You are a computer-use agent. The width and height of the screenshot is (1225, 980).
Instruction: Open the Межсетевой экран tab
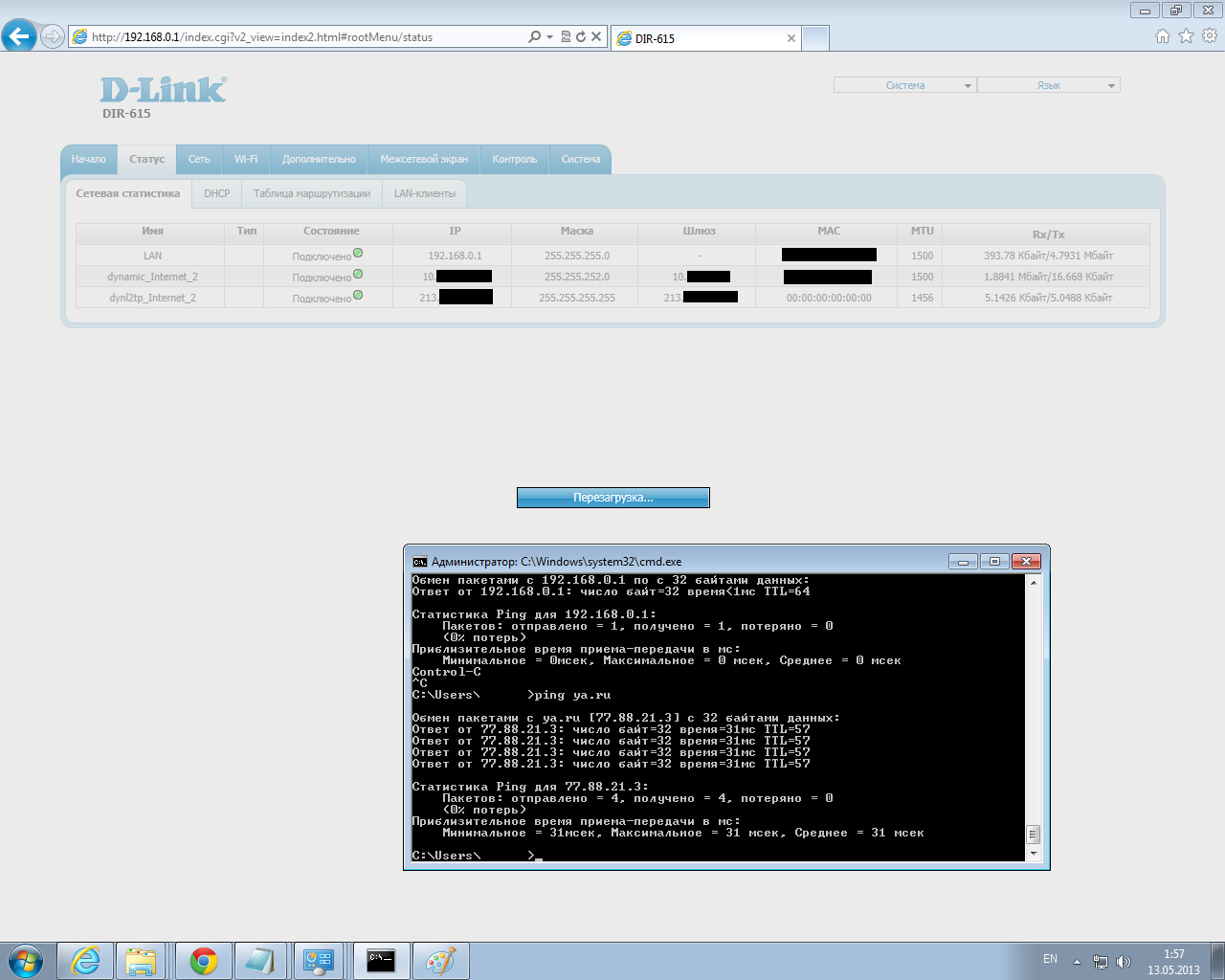click(x=424, y=159)
